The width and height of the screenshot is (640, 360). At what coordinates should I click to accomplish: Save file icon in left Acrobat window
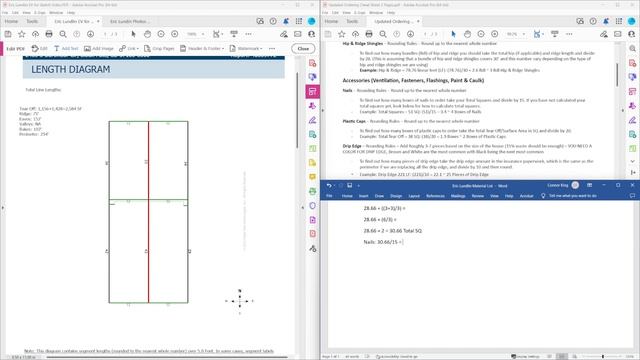click(x=8, y=34)
